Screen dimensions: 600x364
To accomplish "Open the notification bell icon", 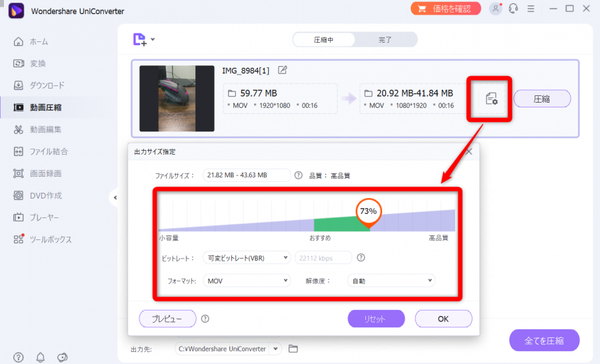I will 40,357.
